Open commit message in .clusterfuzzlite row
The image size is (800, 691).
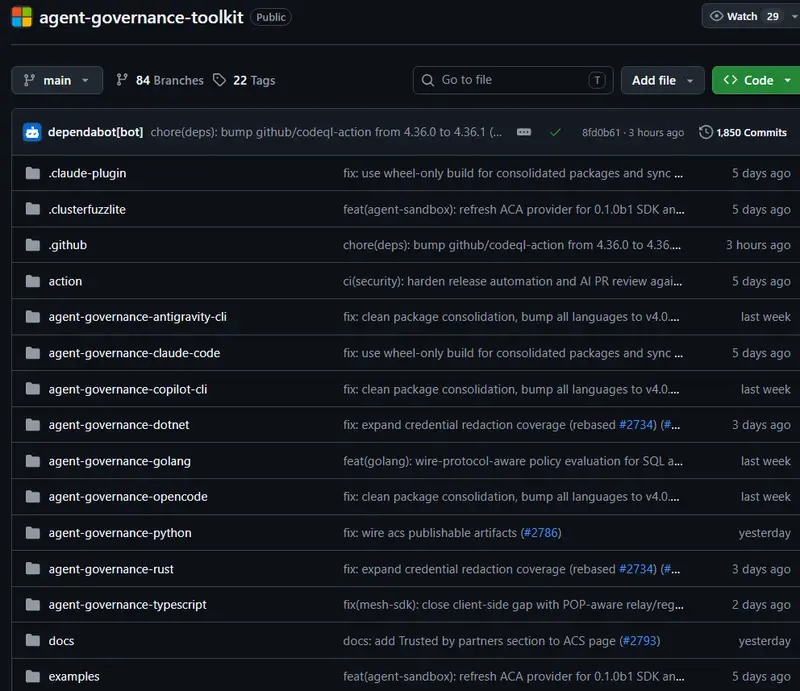(x=513, y=209)
